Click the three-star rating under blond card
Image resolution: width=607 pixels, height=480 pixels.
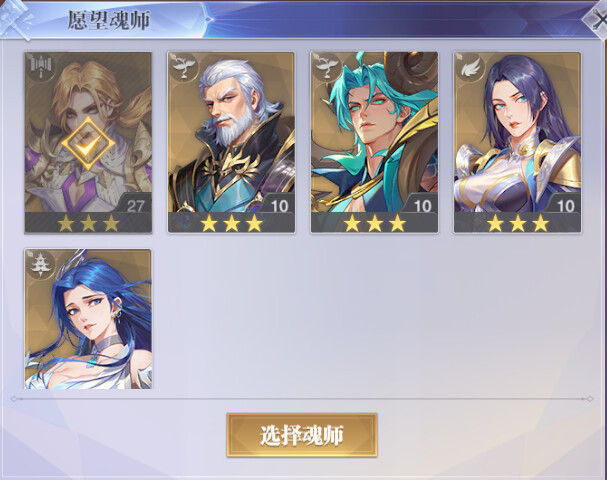(88, 223)
